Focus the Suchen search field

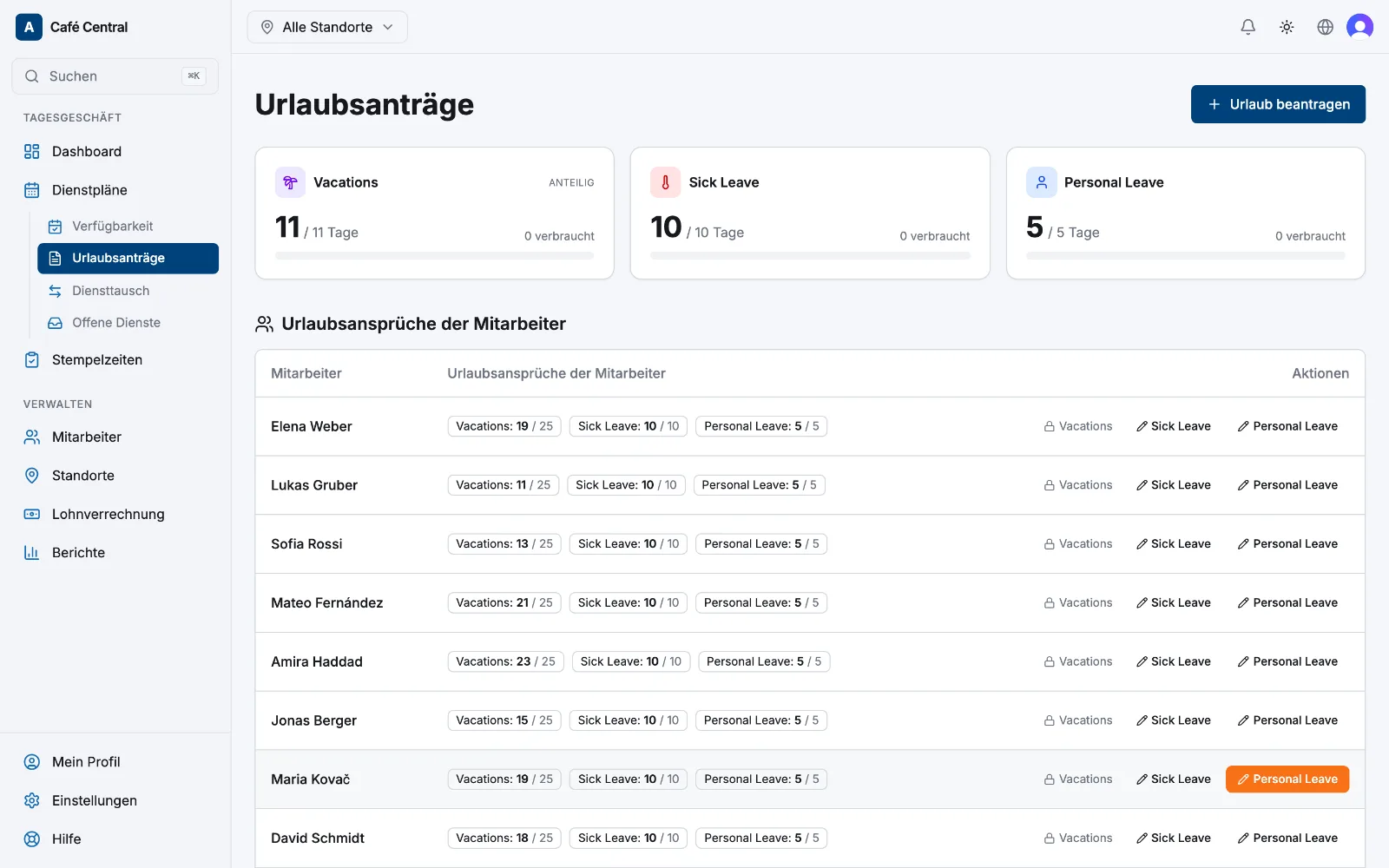tap(115, 76)
